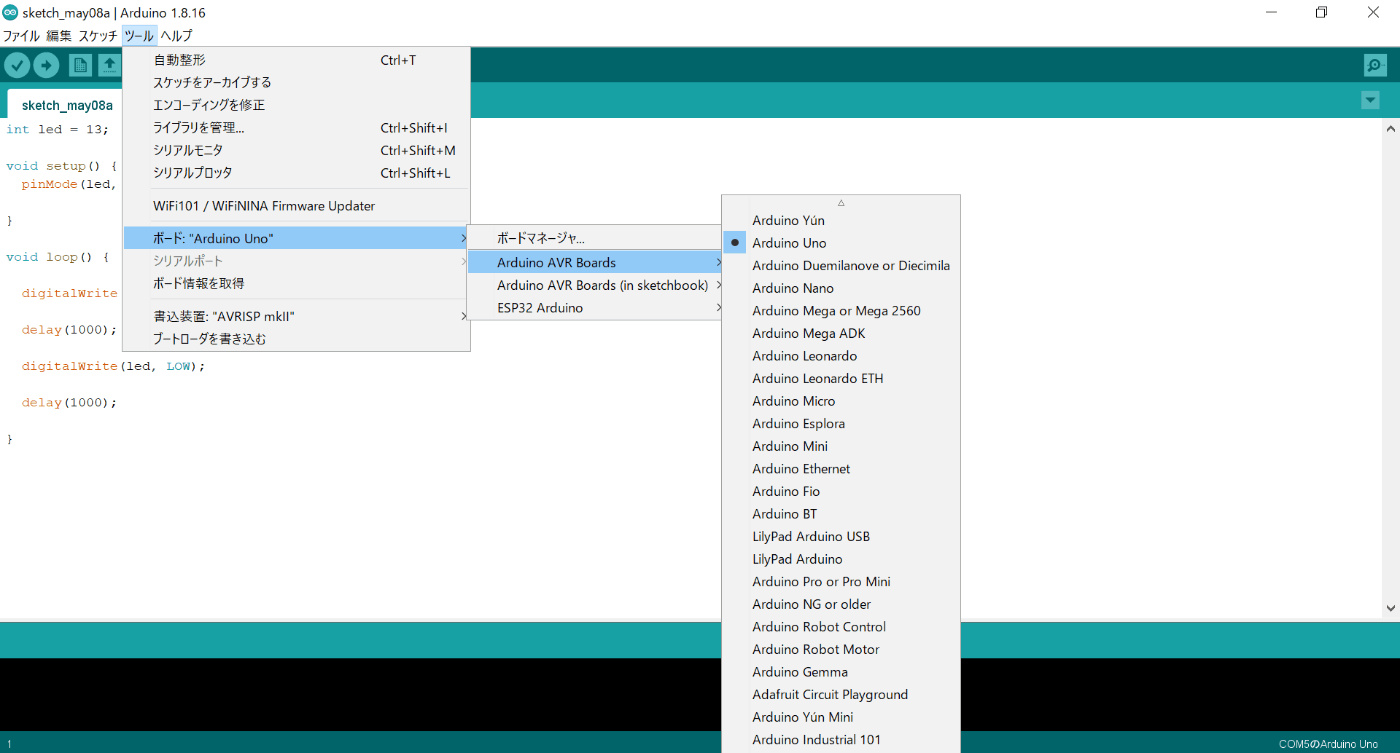Open the スケッチ menu
This screenshot has width=1400, height=753.
pyautogui.click(x=98, y=35)
